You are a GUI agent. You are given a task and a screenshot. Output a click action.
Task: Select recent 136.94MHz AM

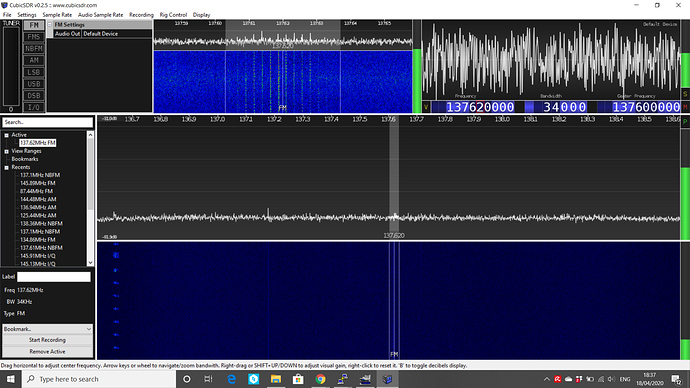pos(38,208)
